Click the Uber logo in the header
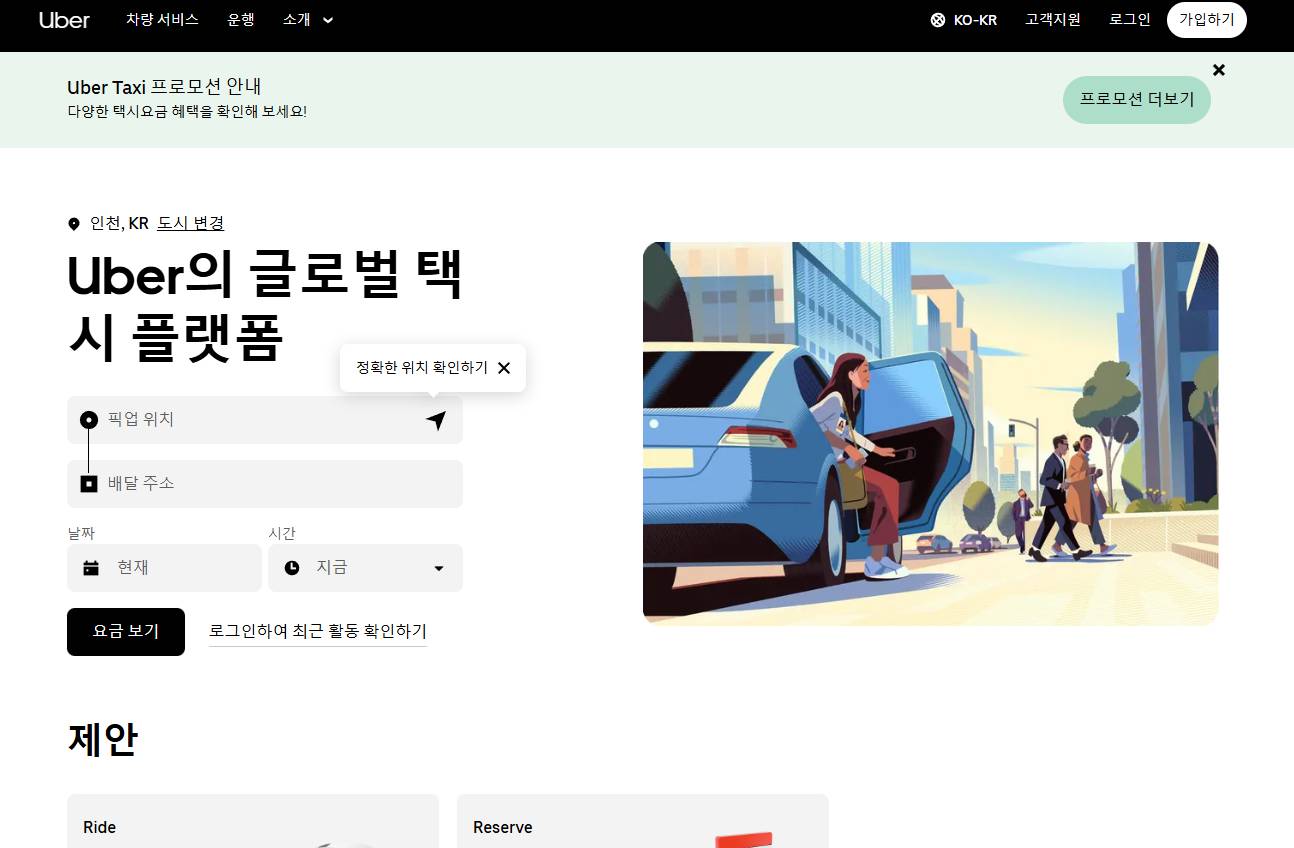Viewport: 1294px width, 848px height. tap(64, 20)
